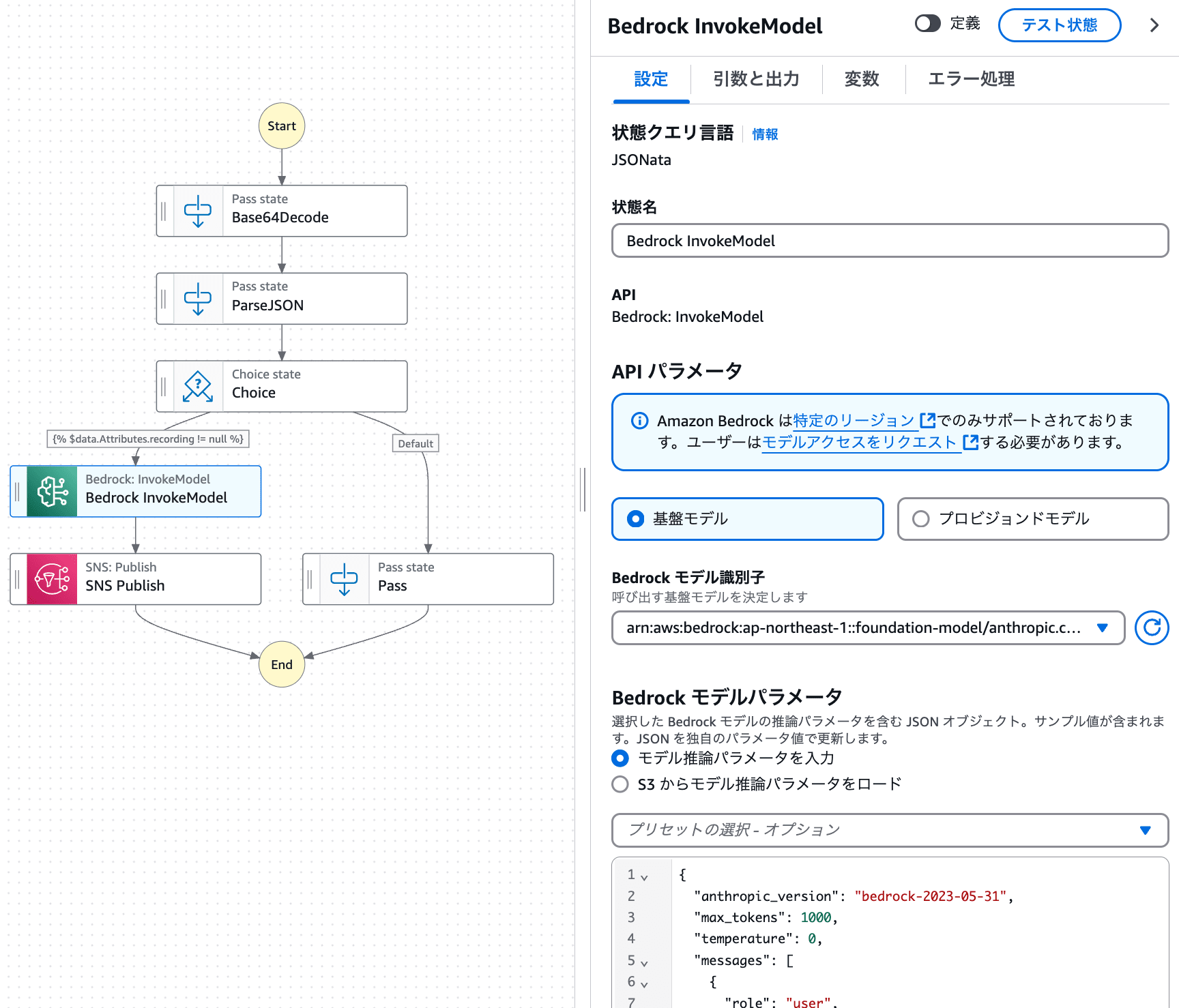Image resolution: width=1179 pixels, height=1008 pixels.
Task: Select the Pass state node
Action: [428, 579]
